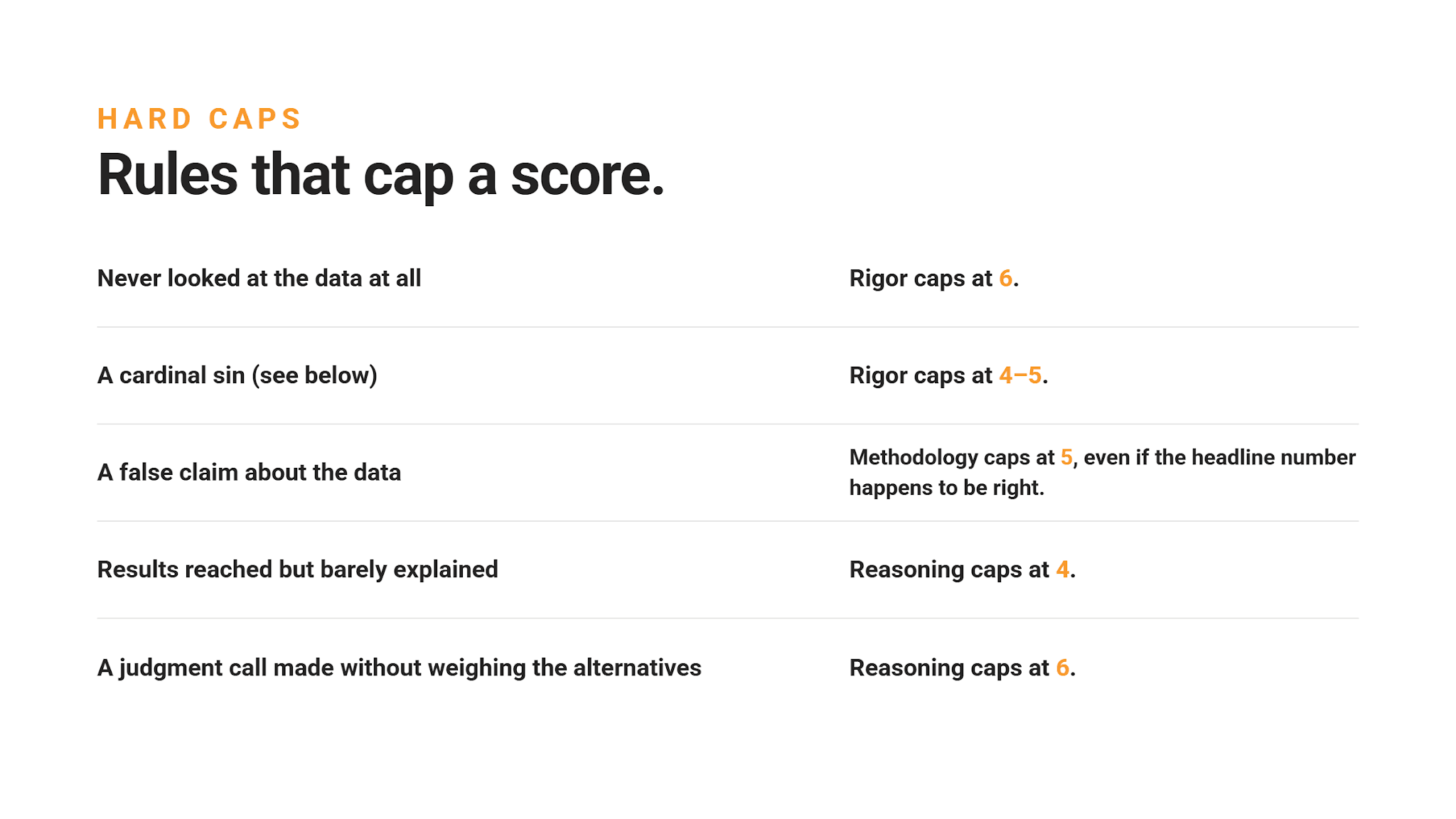The image size is (1456, 819).
Task: Click 'even if the headline number' phrase
Action: pos(1219,457)
